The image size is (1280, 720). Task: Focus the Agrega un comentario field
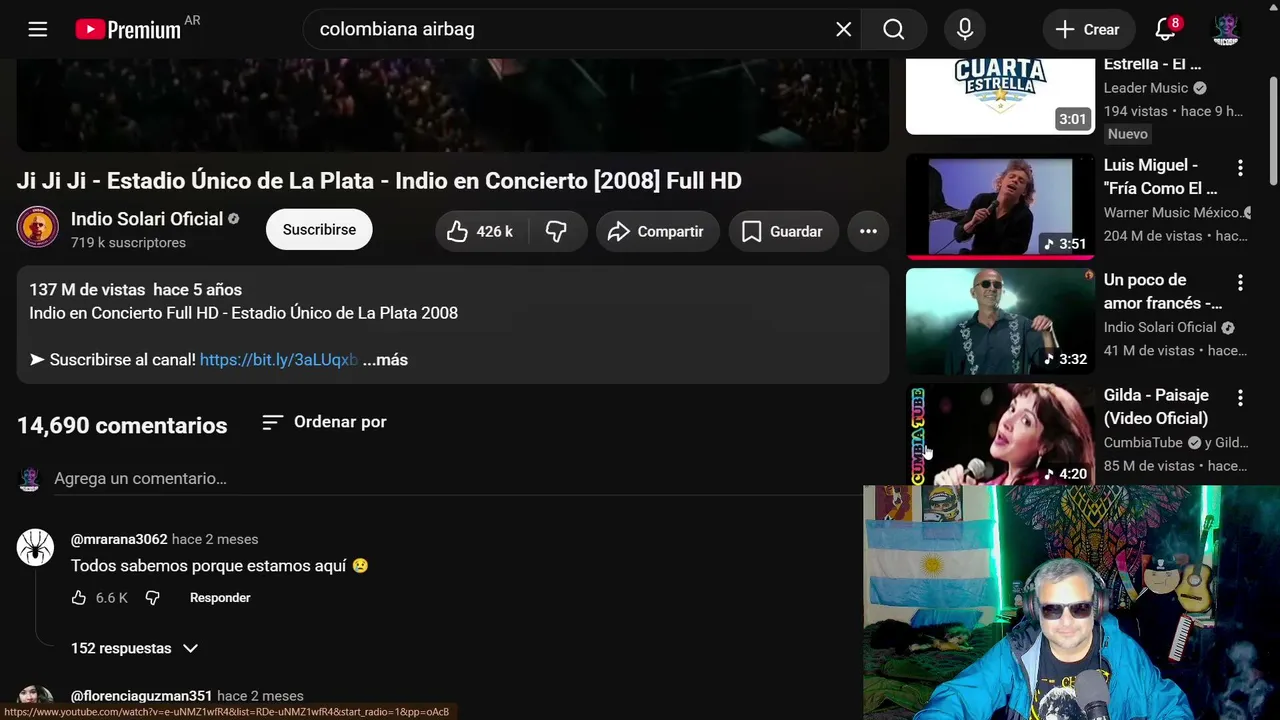[x=460, y=479]
